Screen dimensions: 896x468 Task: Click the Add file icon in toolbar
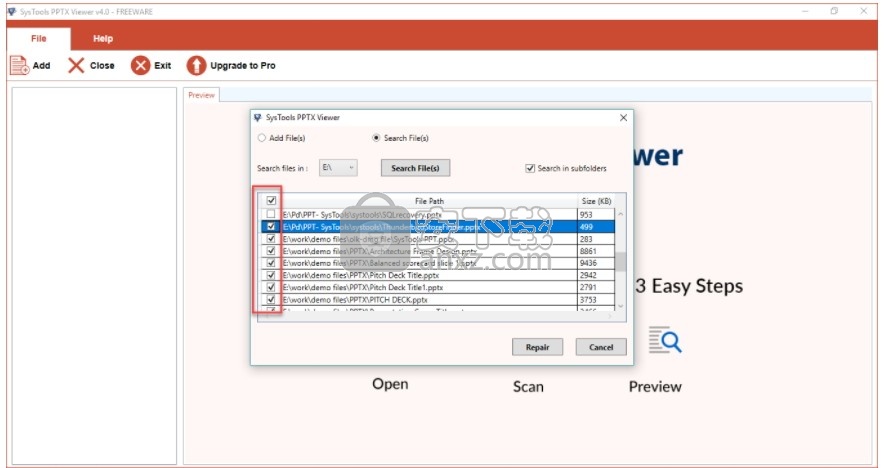coord(18,66)
